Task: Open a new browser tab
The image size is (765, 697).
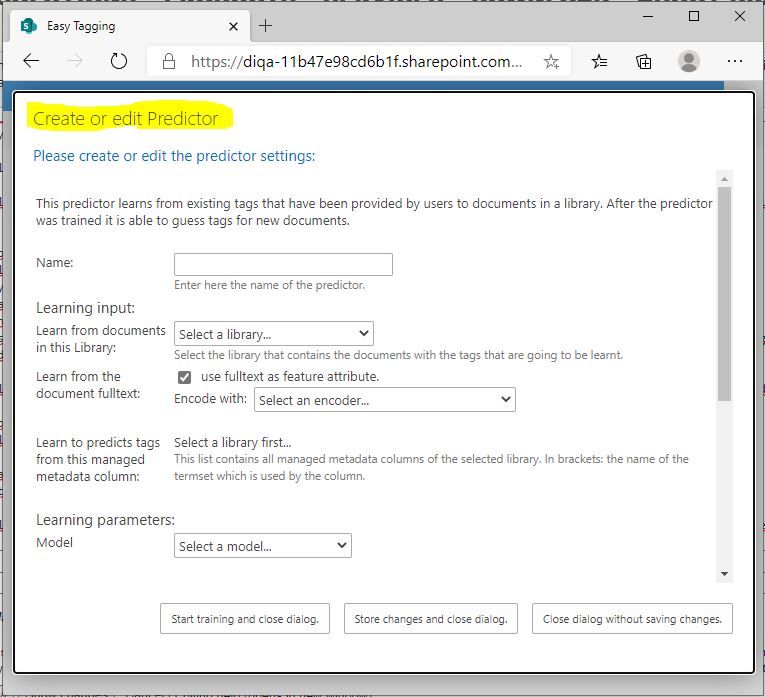Action: point(266,25)
